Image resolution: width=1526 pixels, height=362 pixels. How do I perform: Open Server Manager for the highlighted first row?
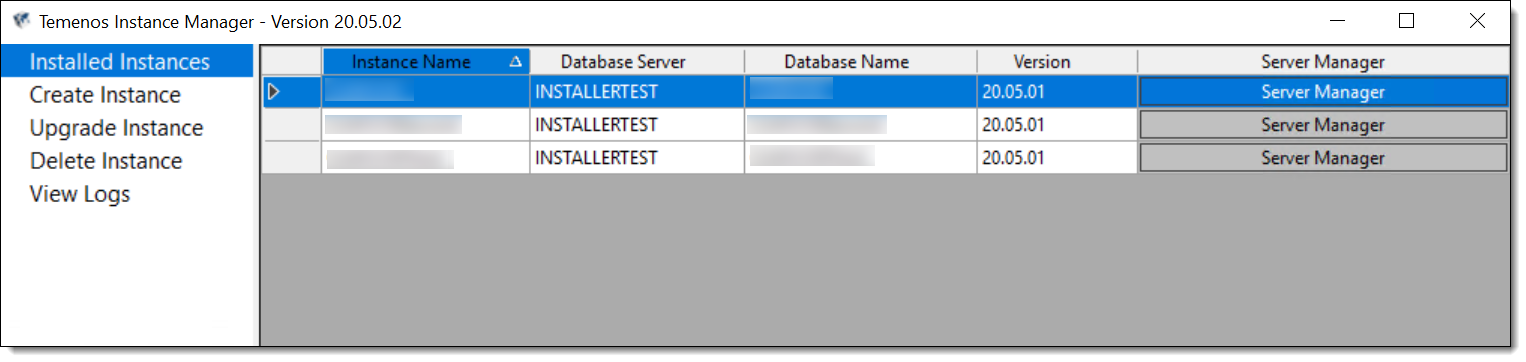(x=1323, y=92)
